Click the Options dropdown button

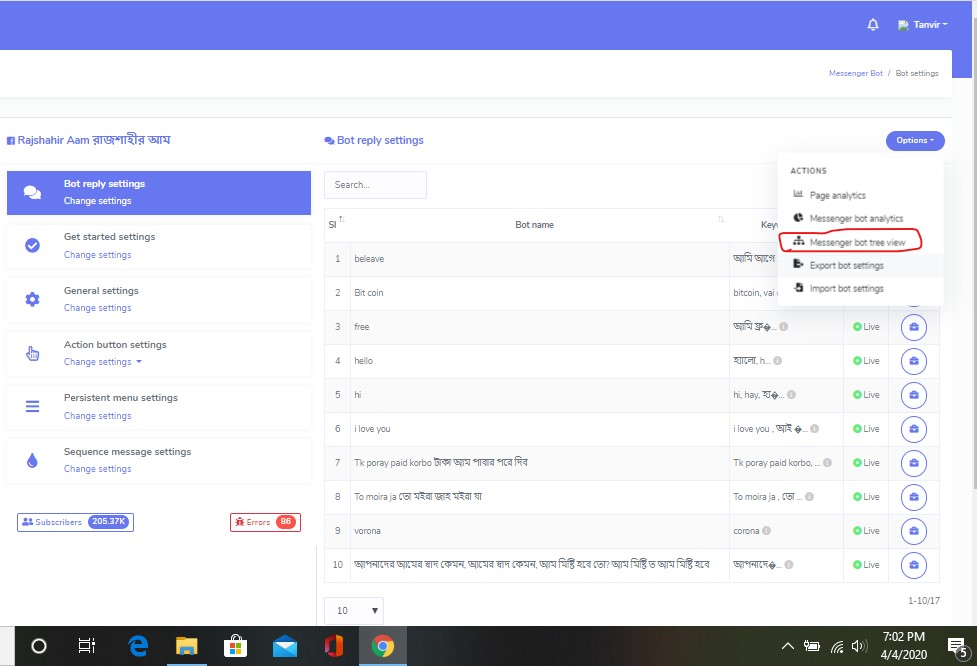click(x=915, y=141)
